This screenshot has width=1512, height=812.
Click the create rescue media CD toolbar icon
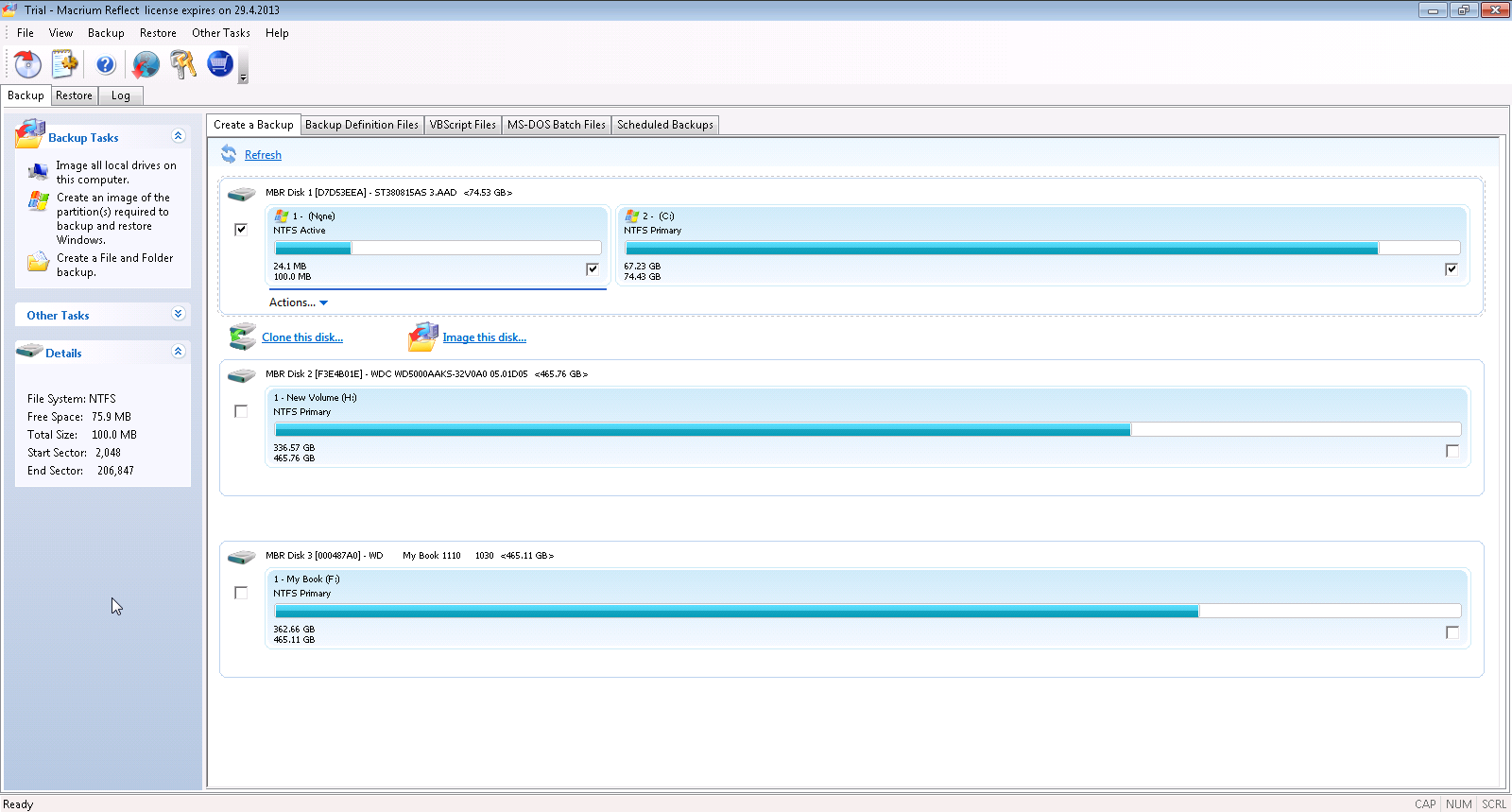[x=27, y=64]
